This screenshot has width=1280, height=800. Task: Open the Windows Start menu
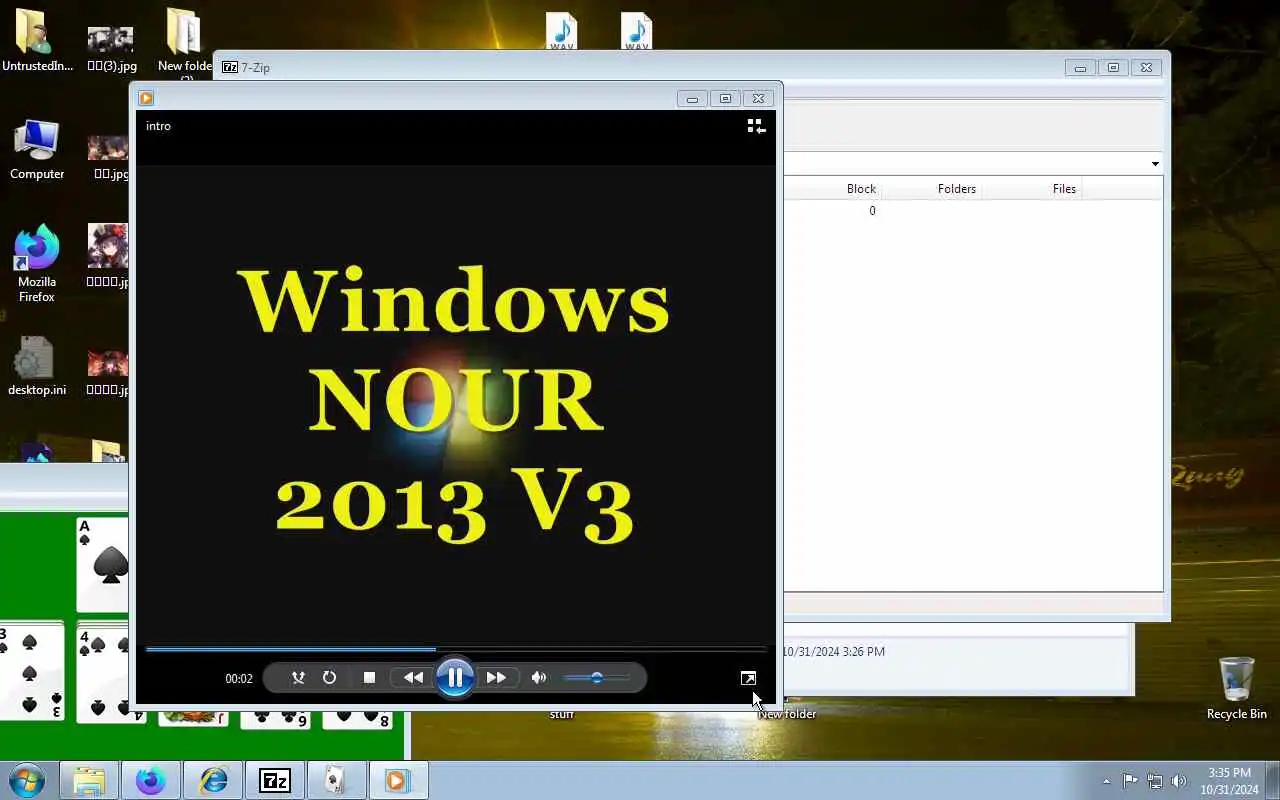(27, 780)
